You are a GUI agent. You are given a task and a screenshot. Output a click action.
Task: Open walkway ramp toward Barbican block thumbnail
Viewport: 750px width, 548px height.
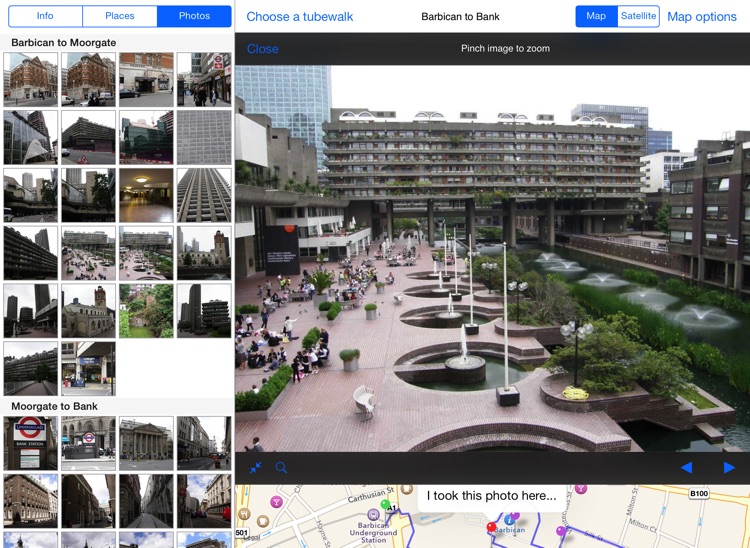(31, 369)
